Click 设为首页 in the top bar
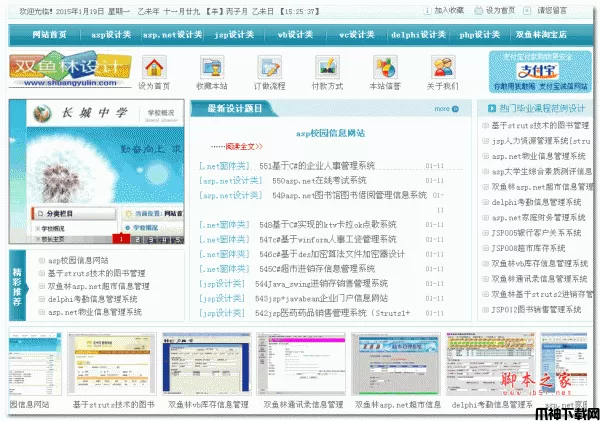Screen dimensions: 600x421 coord(501,11)
